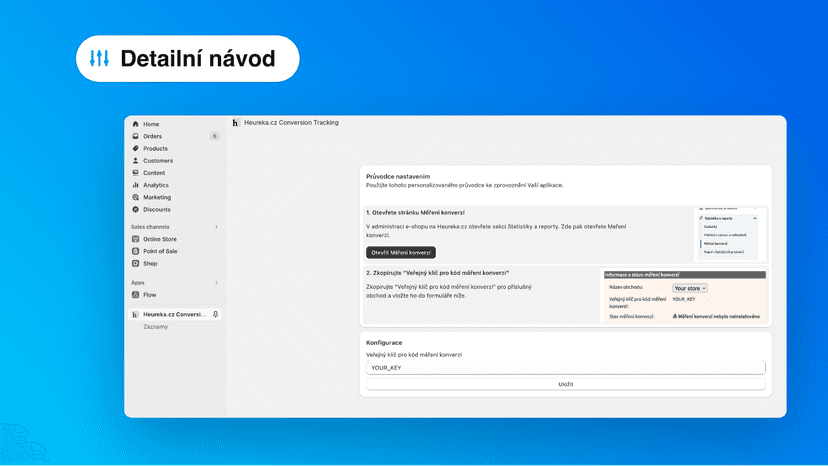Click the Home icon in sidebar
The width and height of the screenshot is (828, 466).
point(136,124)
